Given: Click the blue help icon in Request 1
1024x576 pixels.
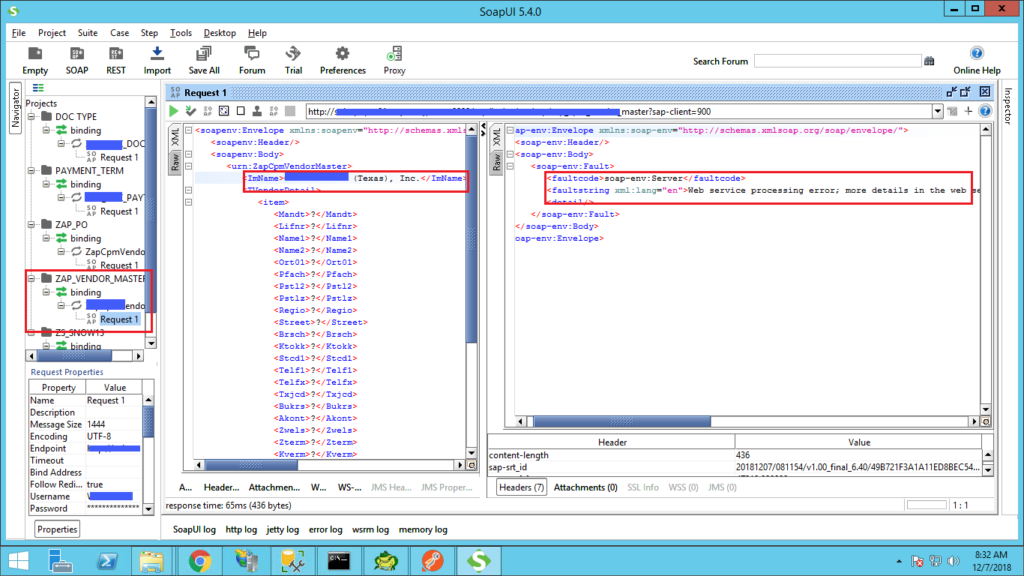Looking at the screenshot, I should click(985, 112).
